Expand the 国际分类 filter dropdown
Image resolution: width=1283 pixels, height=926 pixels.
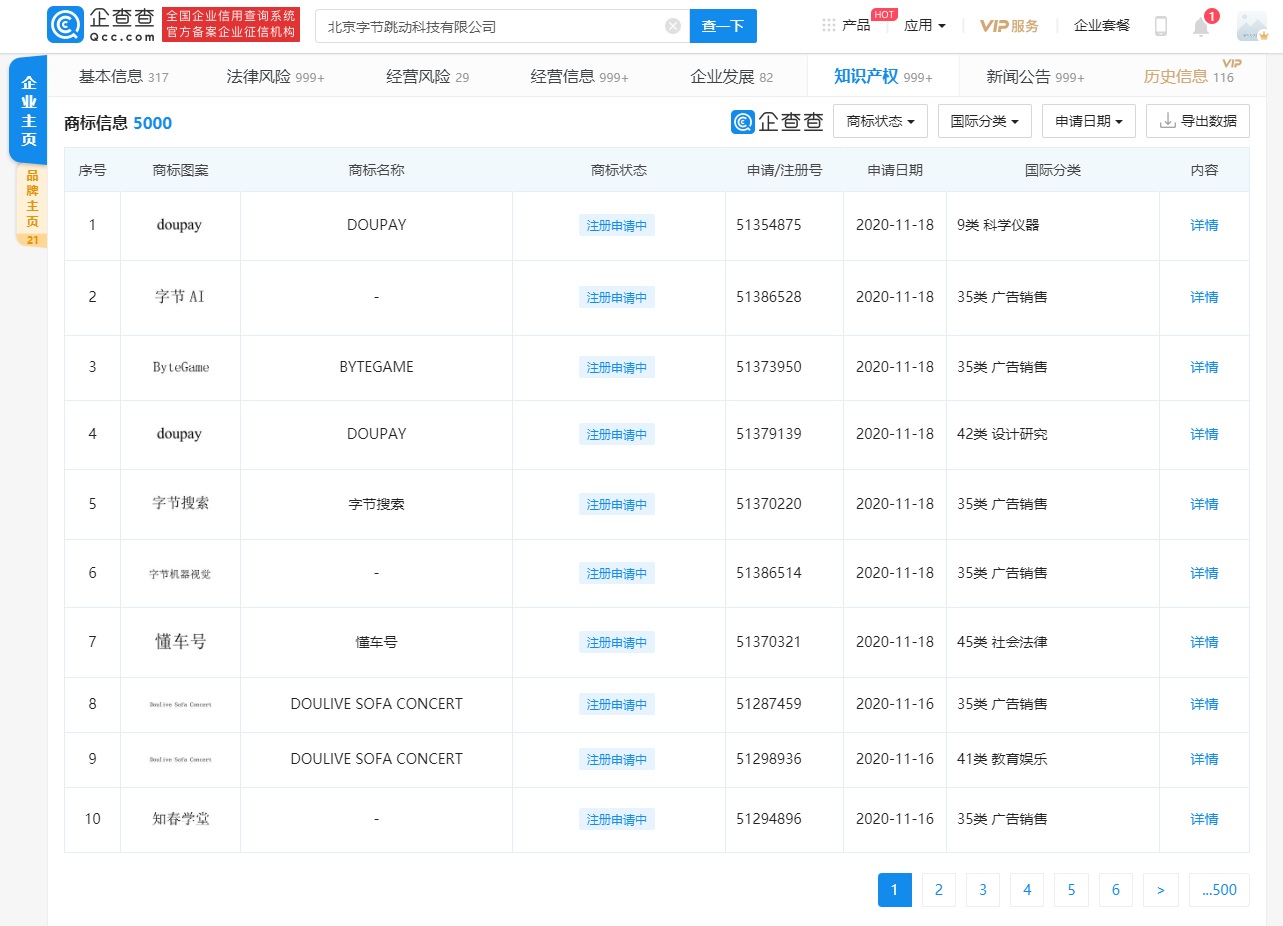(x=984, y=121)
